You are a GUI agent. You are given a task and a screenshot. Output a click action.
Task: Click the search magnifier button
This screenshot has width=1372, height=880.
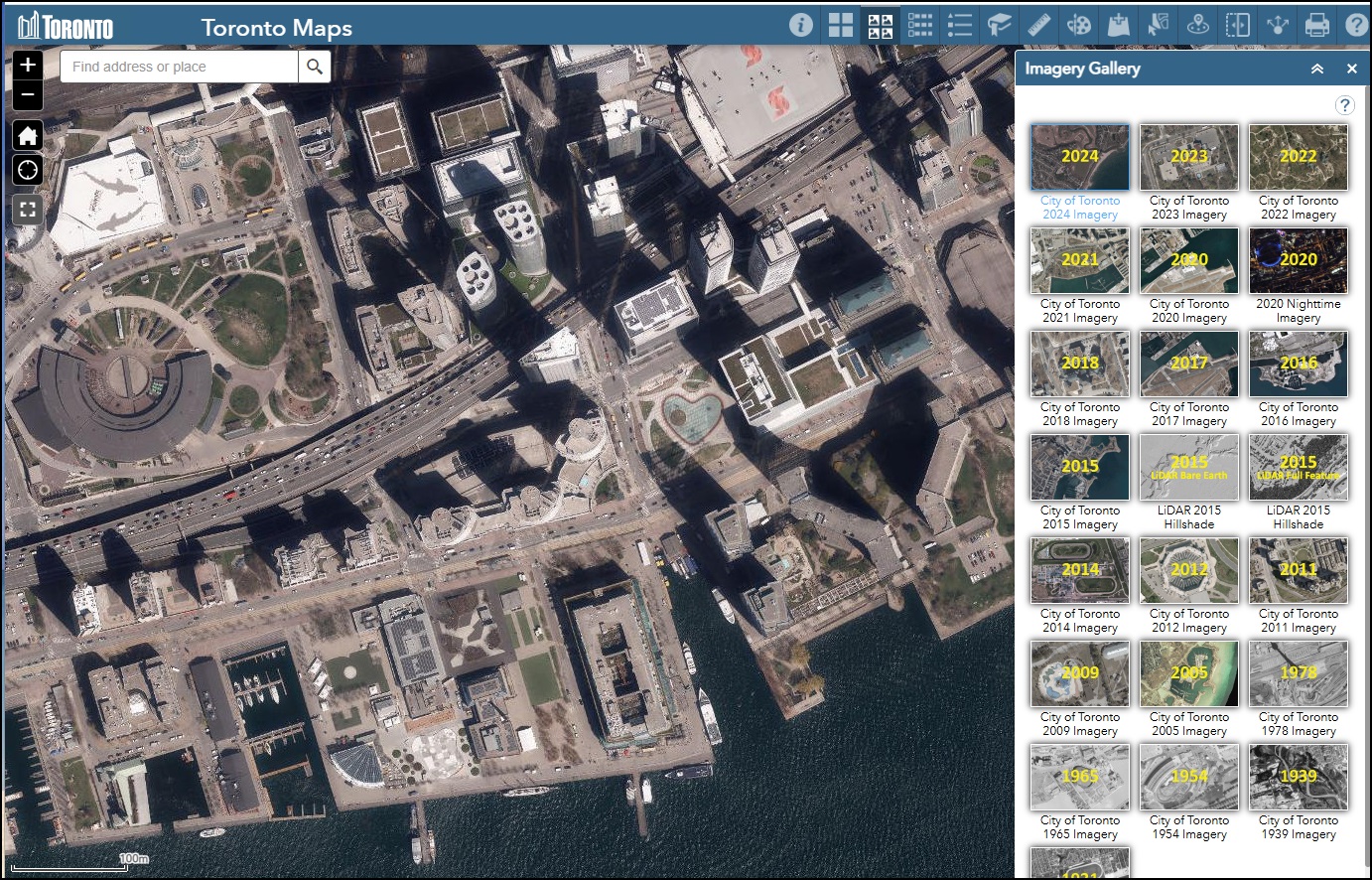315,67
